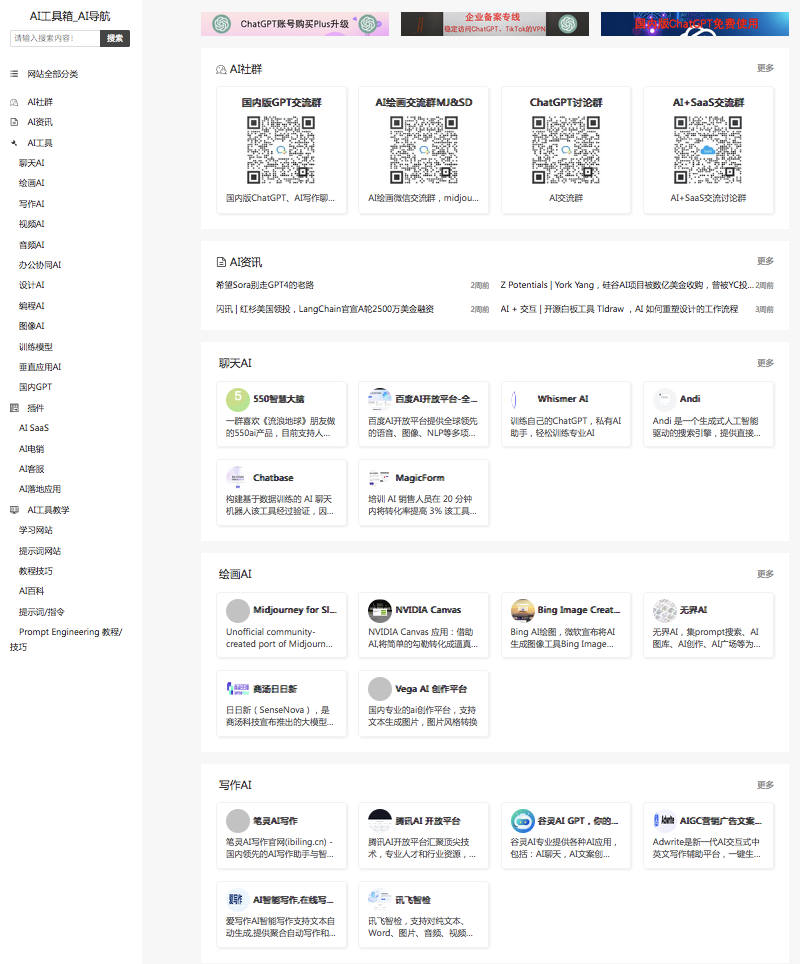Open AI绘画交流群MJ&SD QR code
Screen dimensions: 800x964
424,150
